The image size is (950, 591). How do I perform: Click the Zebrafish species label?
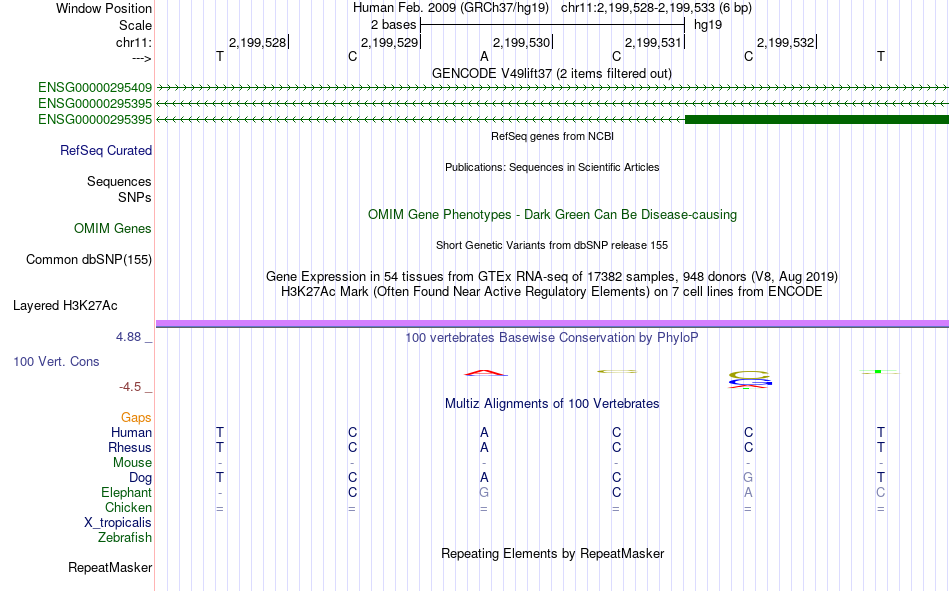(125, 537)
